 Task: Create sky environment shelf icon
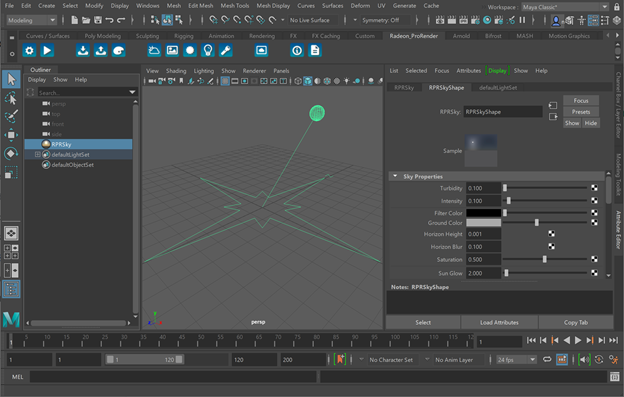154,51
